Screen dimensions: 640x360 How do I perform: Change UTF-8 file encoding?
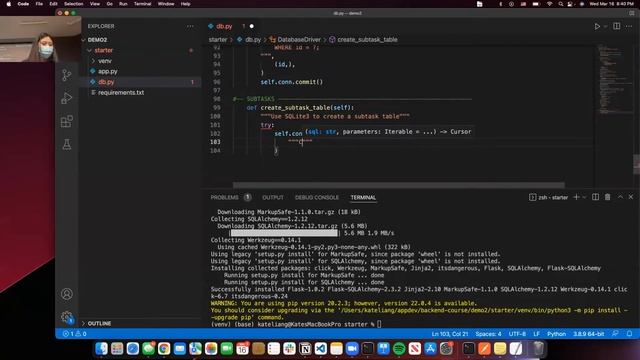click(517, 334)
